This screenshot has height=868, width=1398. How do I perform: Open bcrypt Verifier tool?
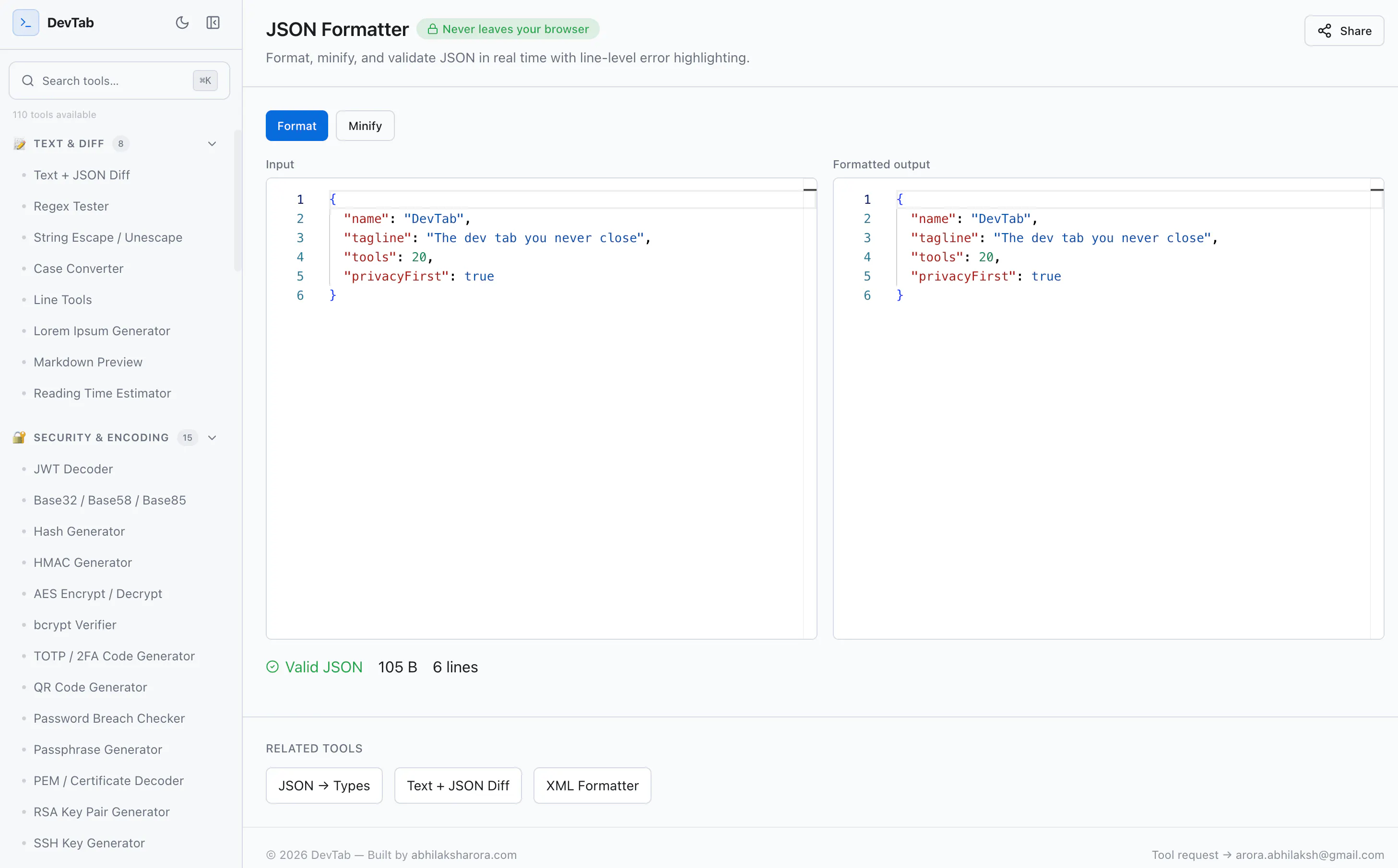75,624
